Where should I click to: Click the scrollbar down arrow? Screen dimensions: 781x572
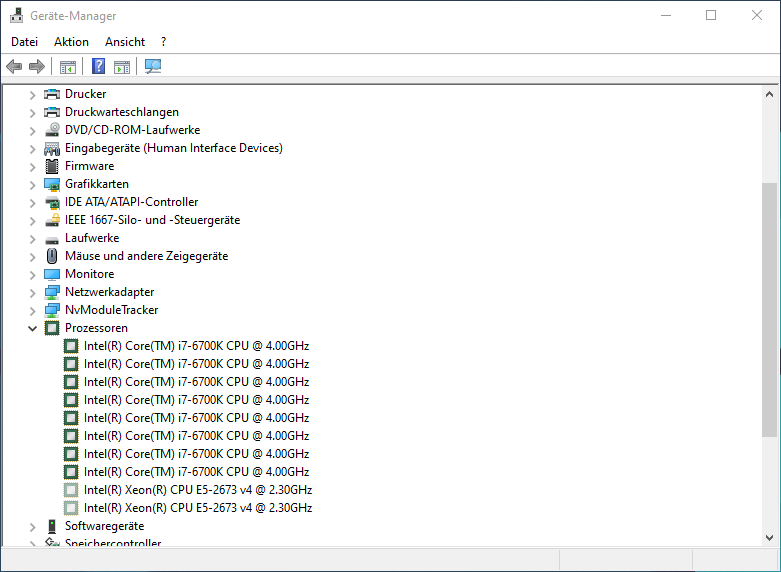769,538
